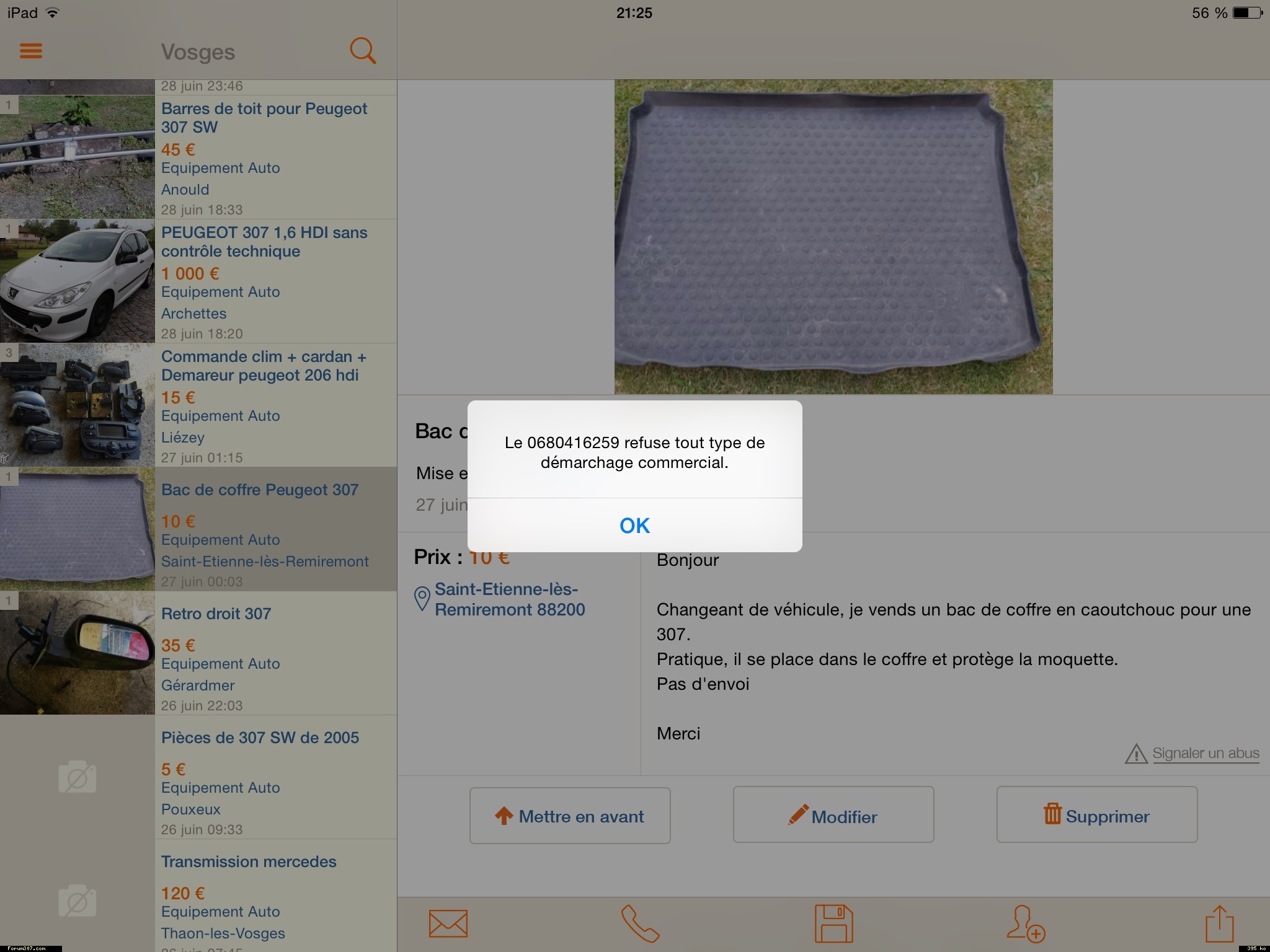Screen dimensions: 1270x952
Task: Open the hamburger menu icon
Action: pyautogui.click(x=31, y=51)
